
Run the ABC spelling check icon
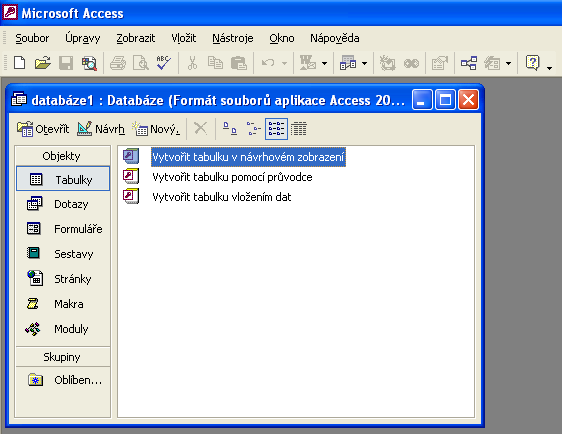pyautogui.click(x=163, y=63)
